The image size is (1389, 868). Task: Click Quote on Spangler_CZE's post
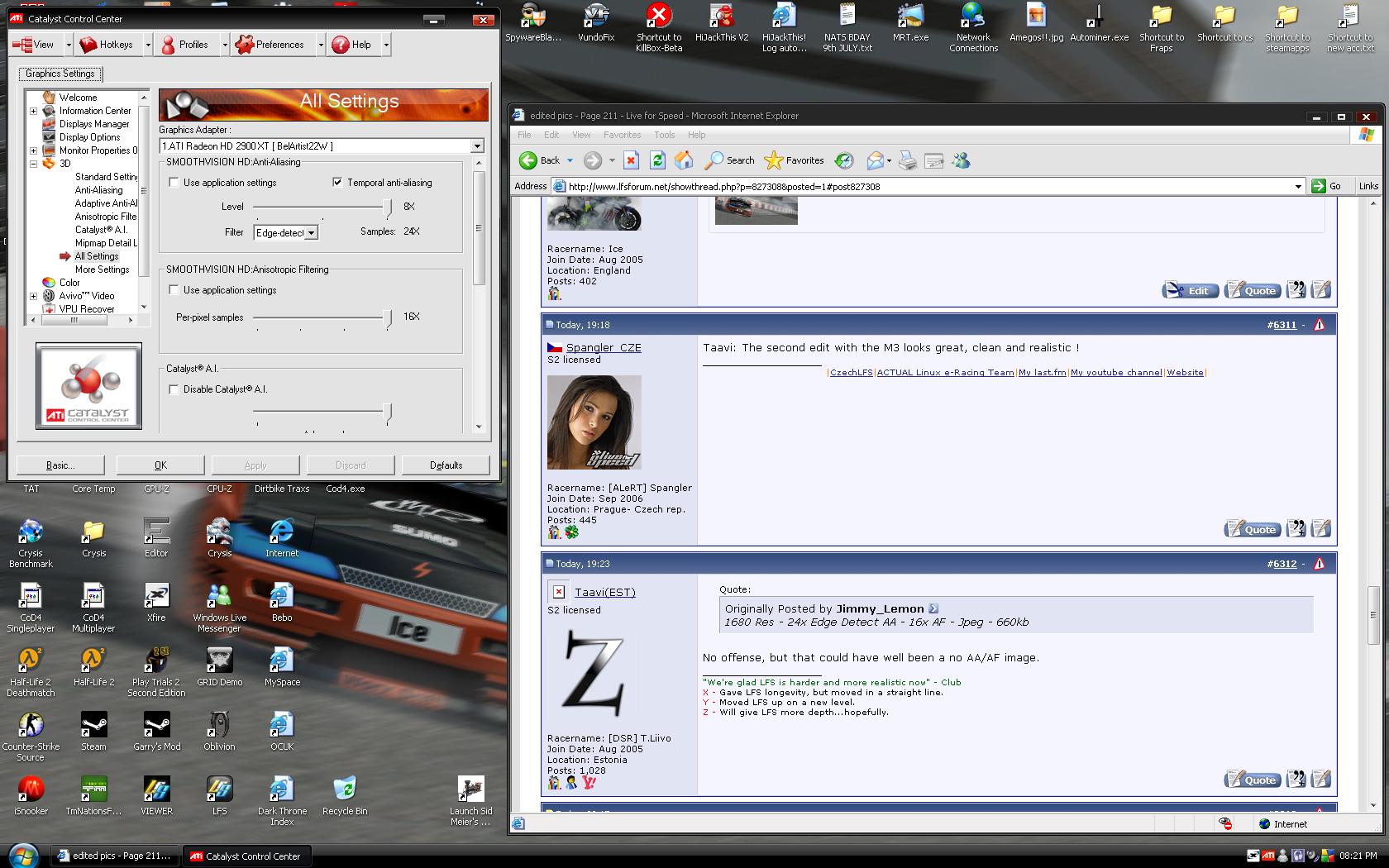click(x=1252, y=529)
